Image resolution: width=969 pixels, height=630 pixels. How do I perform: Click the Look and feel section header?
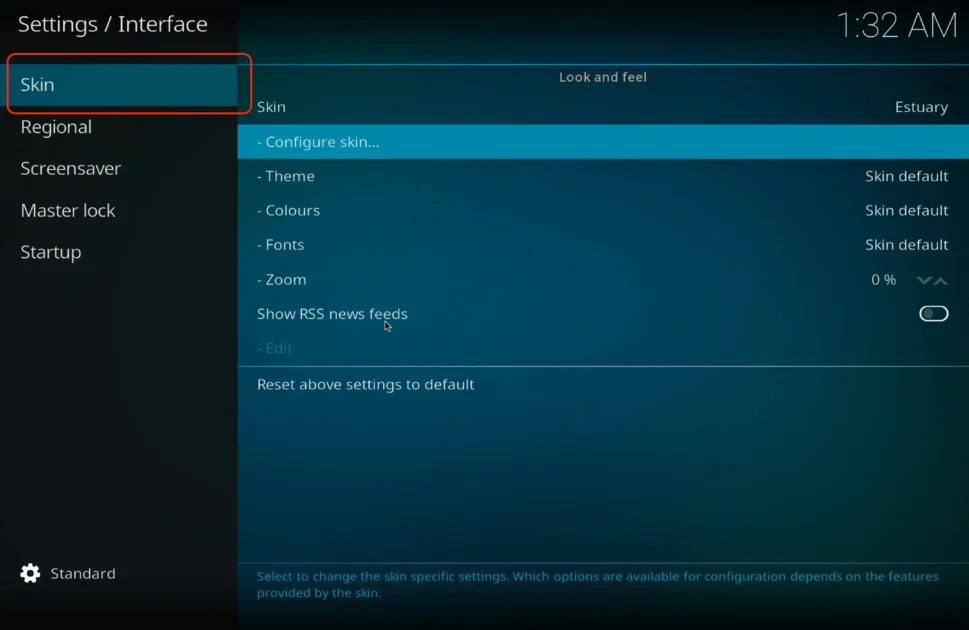click(x=602, y=77)
